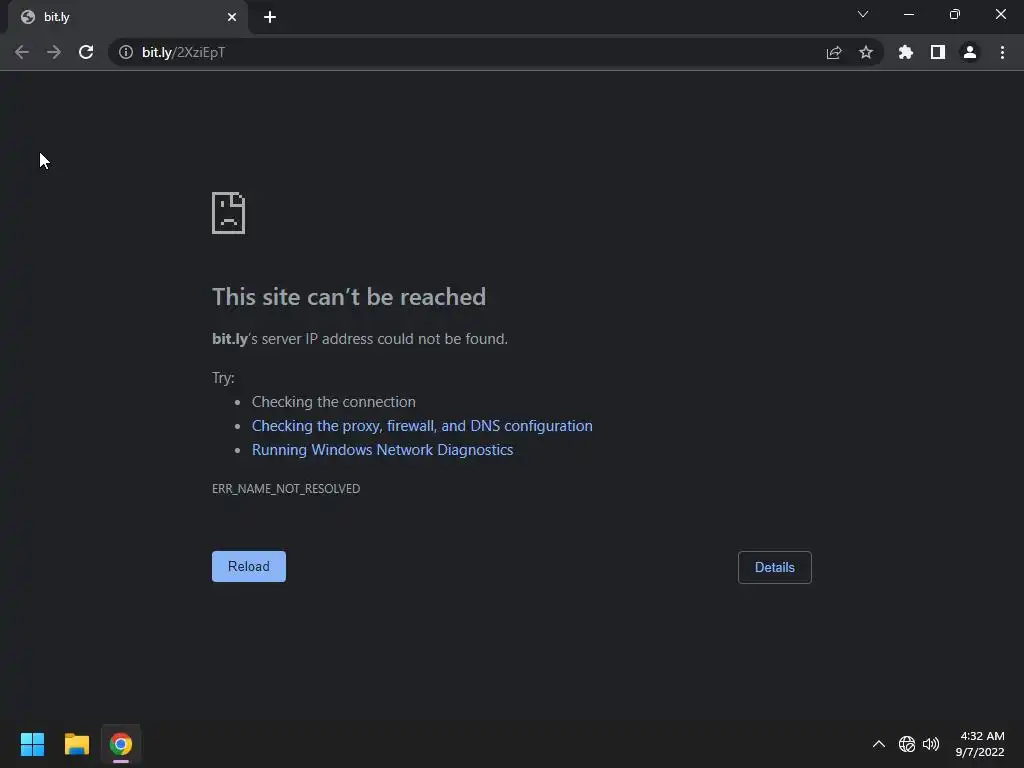
Task: Close the bit.ly tab
Action: coord(232,17)
